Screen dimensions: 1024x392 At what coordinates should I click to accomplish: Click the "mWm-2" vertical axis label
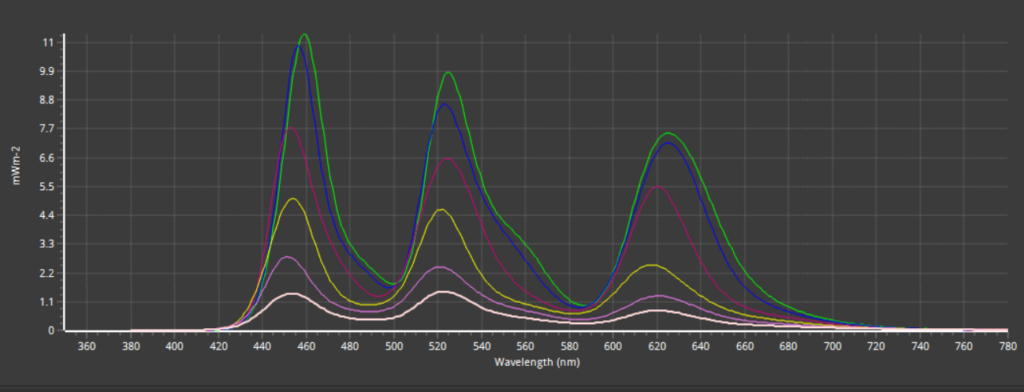pyautogui.click(x=17, y=168)
